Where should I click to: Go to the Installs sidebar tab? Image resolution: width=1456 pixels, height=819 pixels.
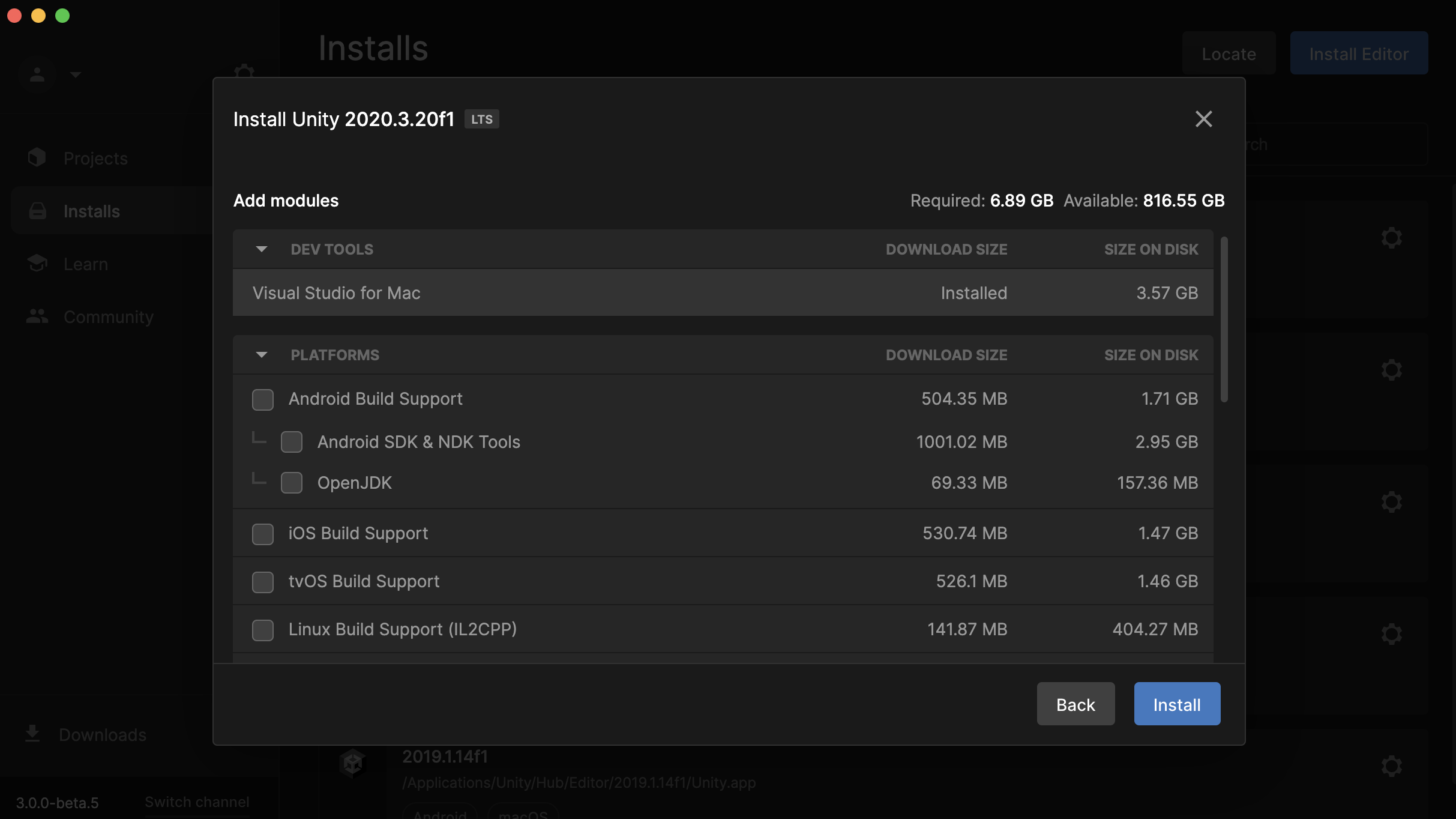91,211
